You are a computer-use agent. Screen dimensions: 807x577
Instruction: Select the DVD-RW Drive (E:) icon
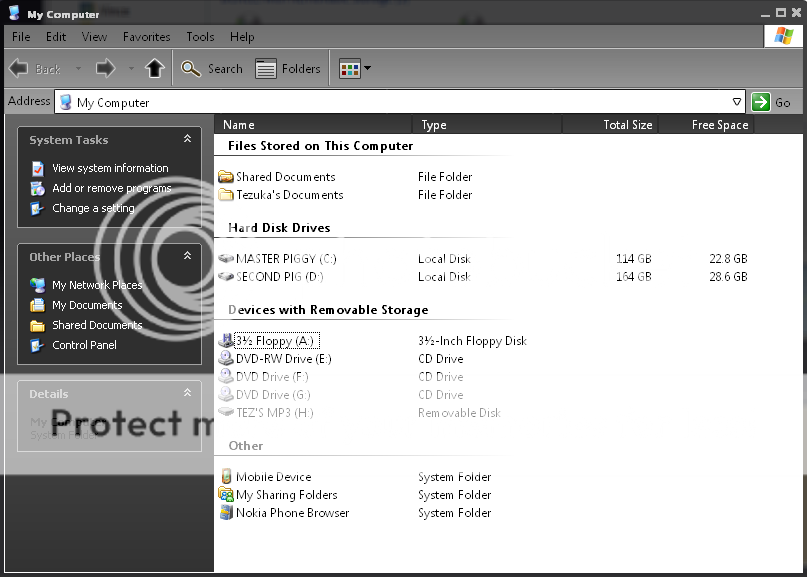pos(226,359)
